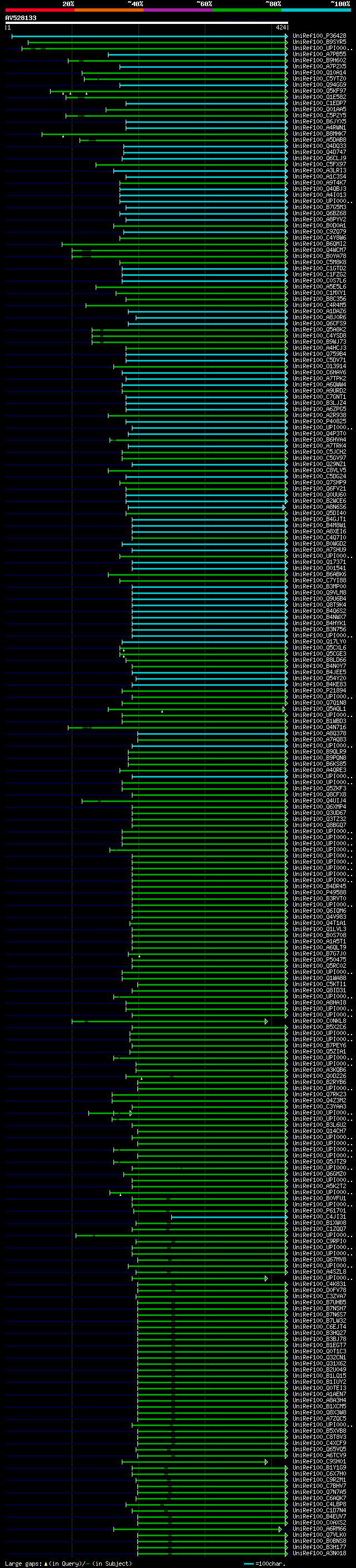Select the UniRef100_B6QMI2 label
The height and width of the screenshot is (1568, 356).
319,244
